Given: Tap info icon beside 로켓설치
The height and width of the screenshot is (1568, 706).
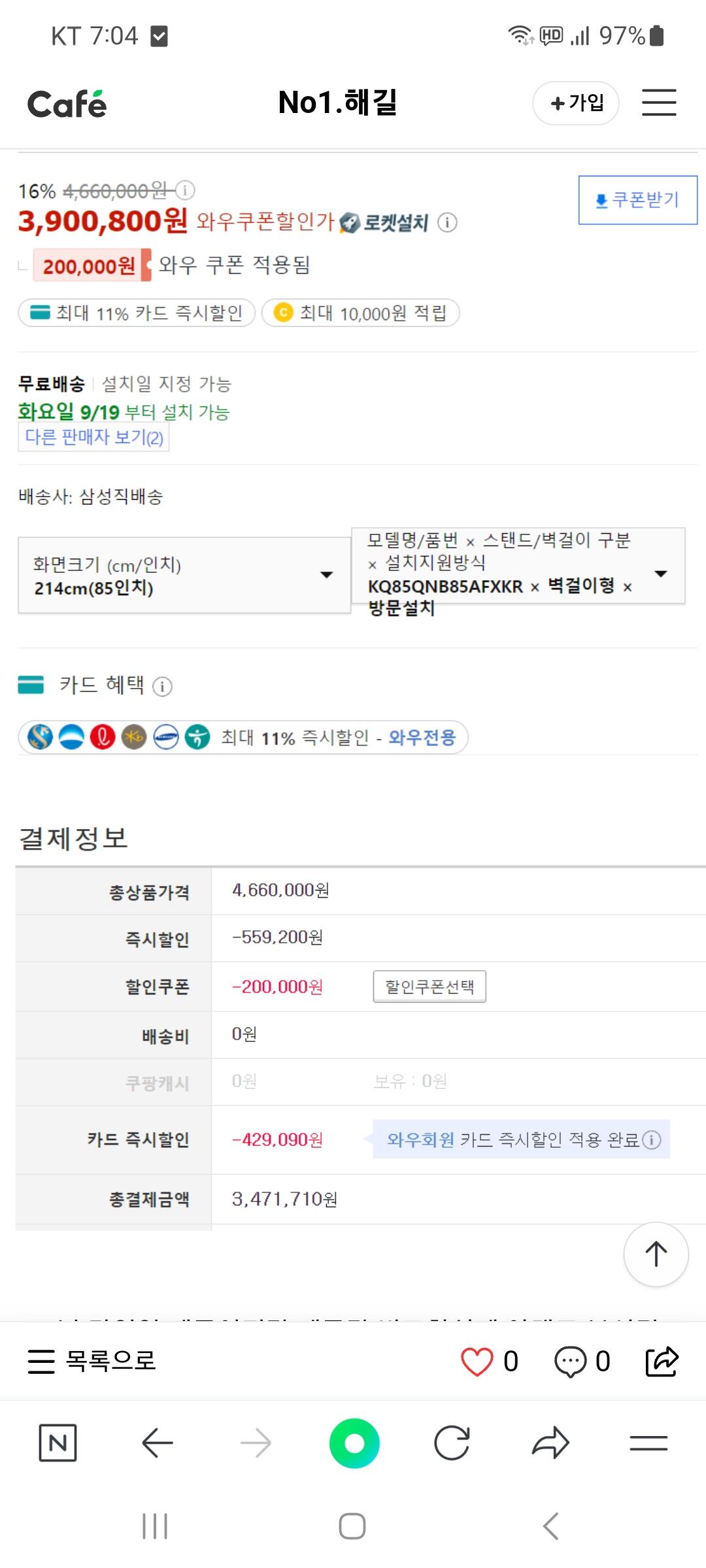Looking at the screenshot, I should click(x=447, y=223).
